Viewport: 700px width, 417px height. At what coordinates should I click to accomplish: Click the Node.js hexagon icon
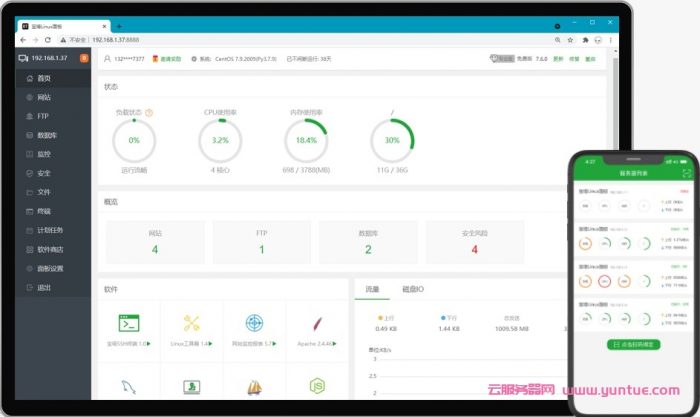(317, 385)
